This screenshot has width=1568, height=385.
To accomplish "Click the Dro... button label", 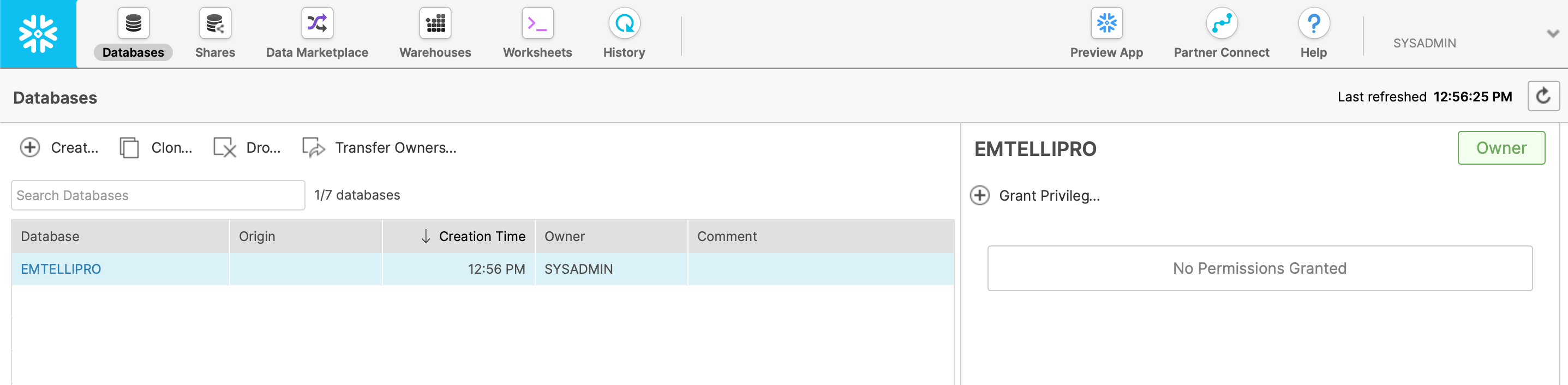I will (264, 148).
